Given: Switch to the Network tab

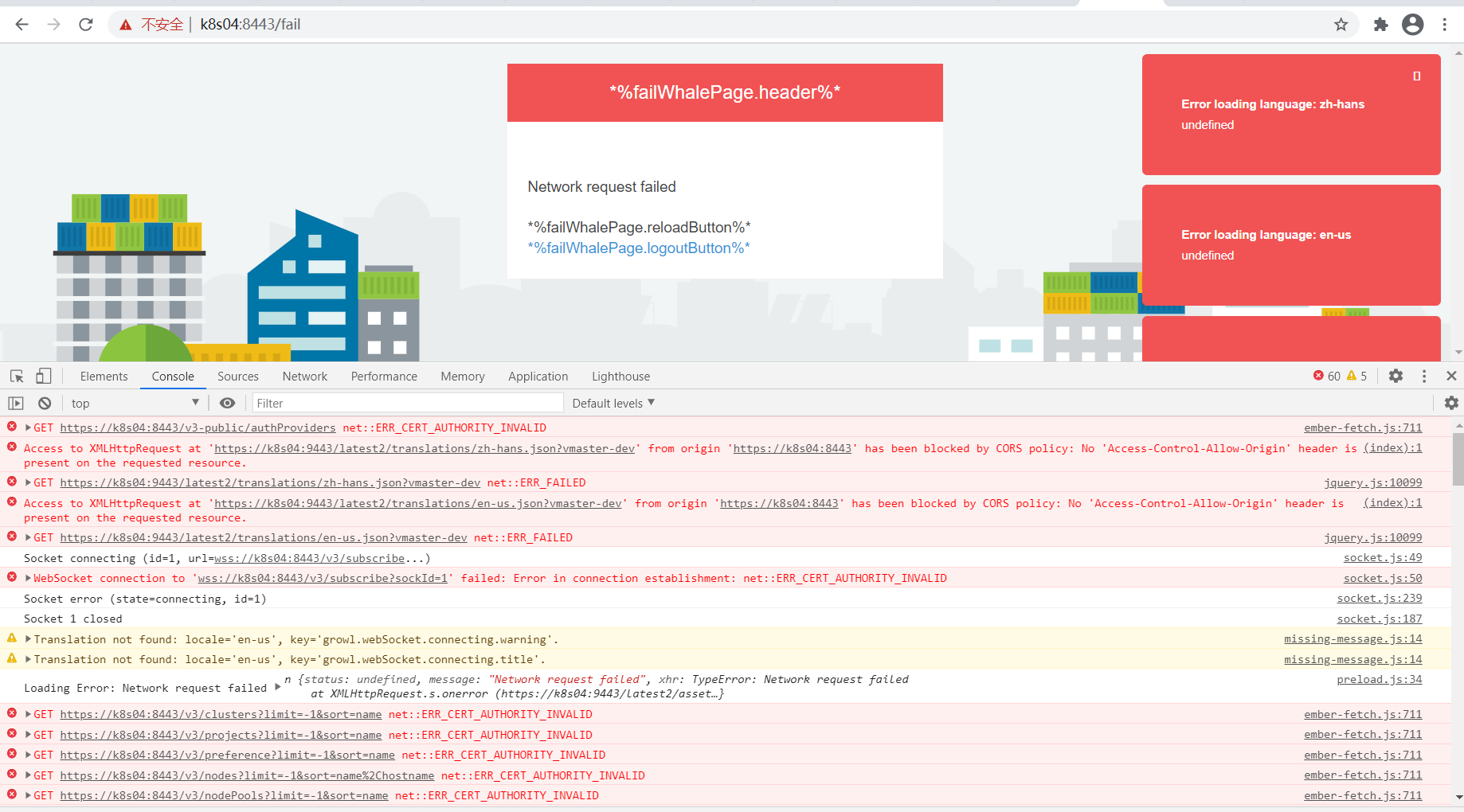Looking at the screenshot, I should (304, 377).
